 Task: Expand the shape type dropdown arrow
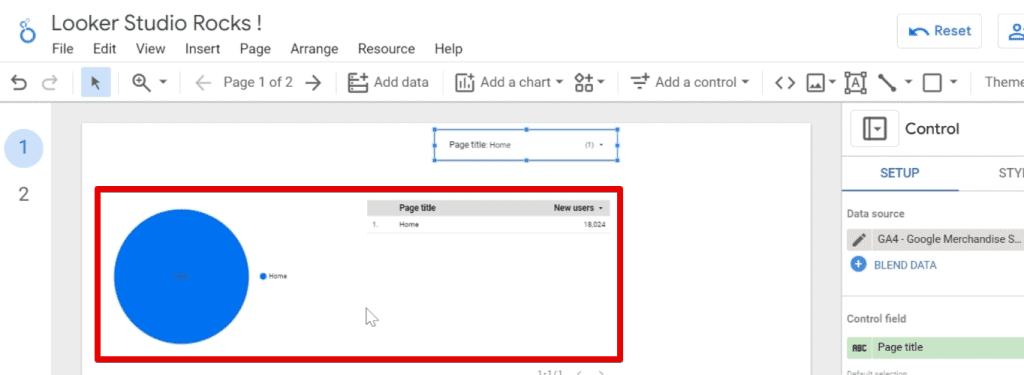point(953,82)
